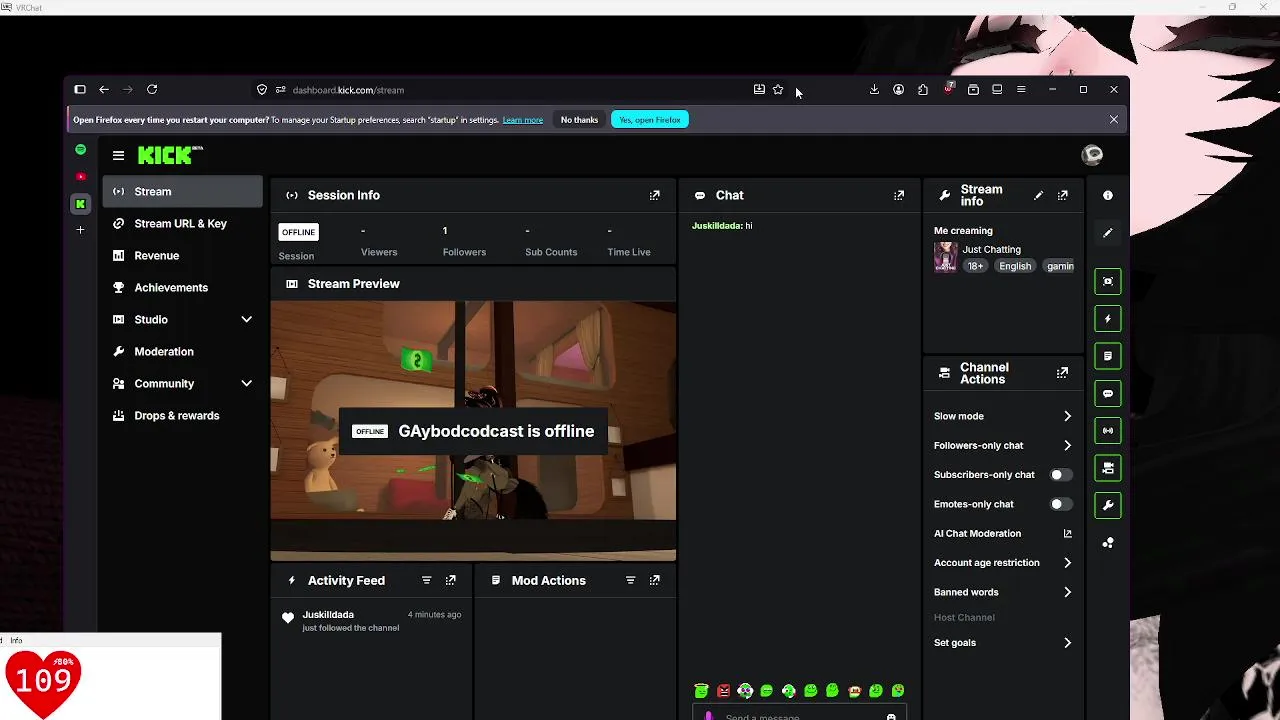This screenshot has width=1280, height=720.
Task: Follow the Learn more link
Action: pos(522,120)
